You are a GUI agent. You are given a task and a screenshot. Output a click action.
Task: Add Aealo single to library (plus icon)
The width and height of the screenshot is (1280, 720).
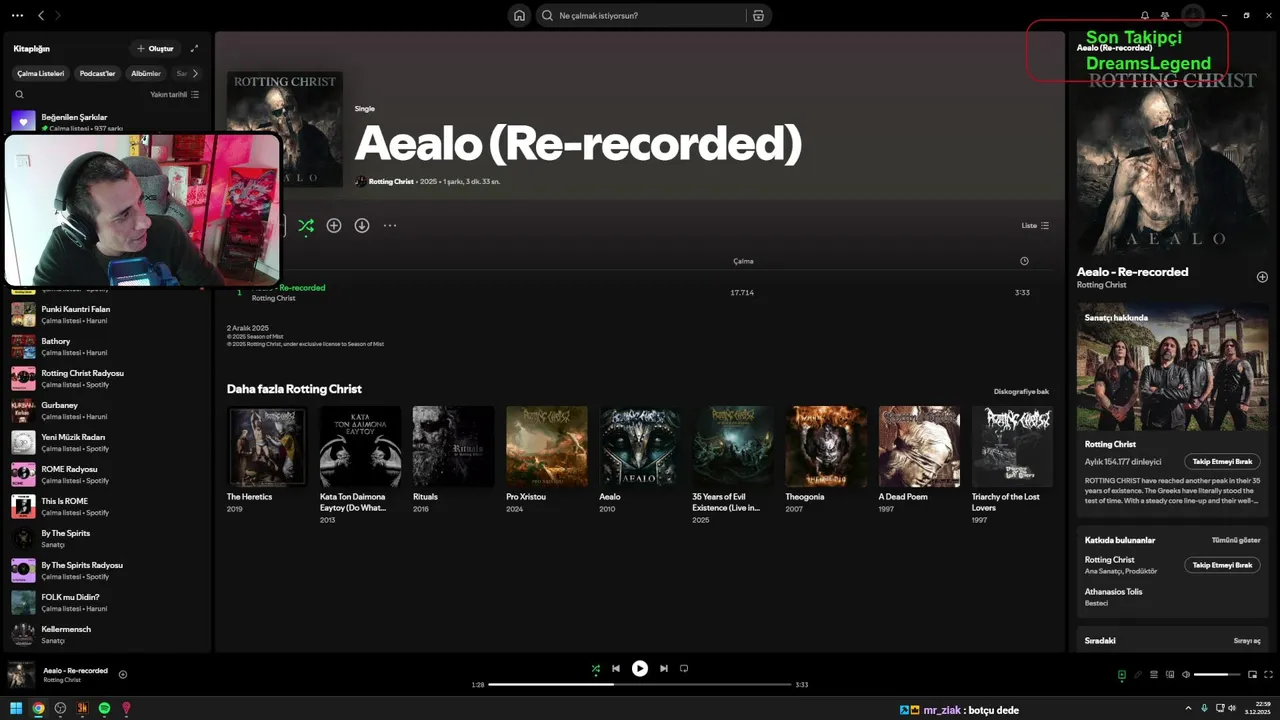pos(334,226)
